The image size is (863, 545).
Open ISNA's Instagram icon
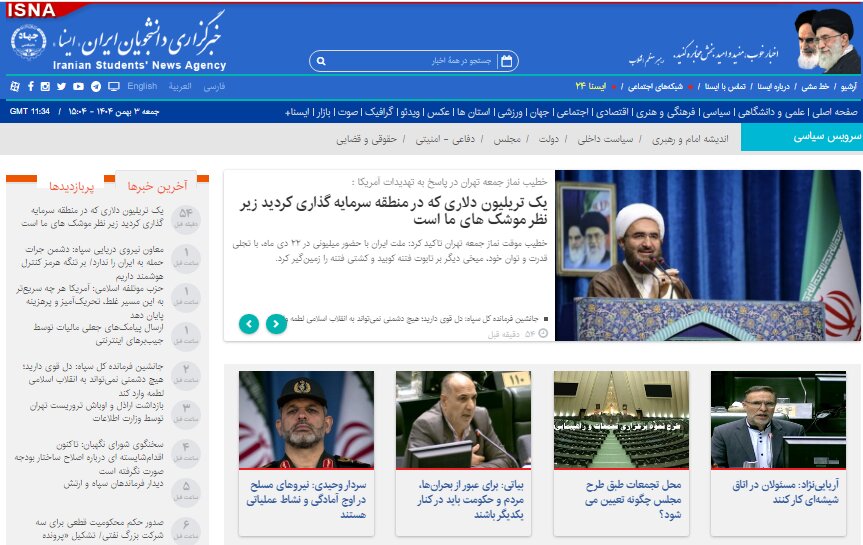(x=45, y=87)
